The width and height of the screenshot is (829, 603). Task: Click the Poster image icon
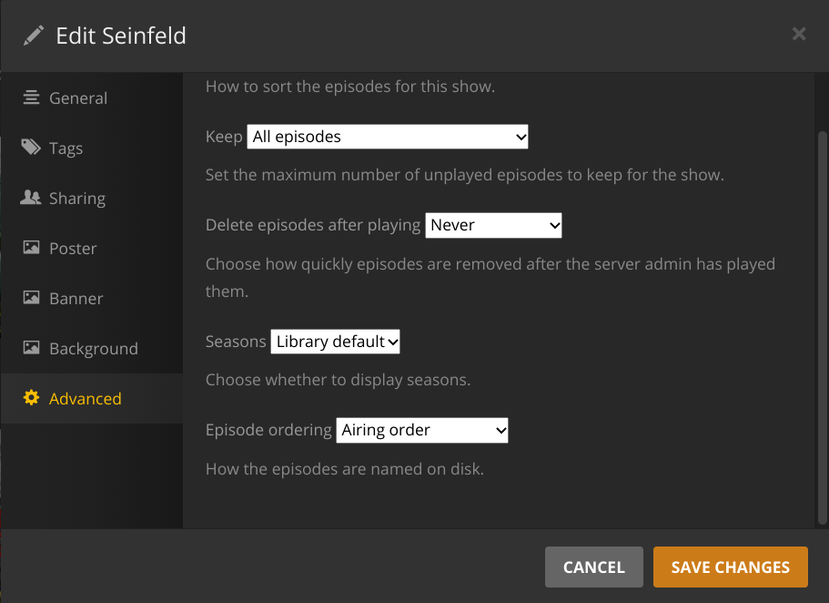click(x=31, y=248)
